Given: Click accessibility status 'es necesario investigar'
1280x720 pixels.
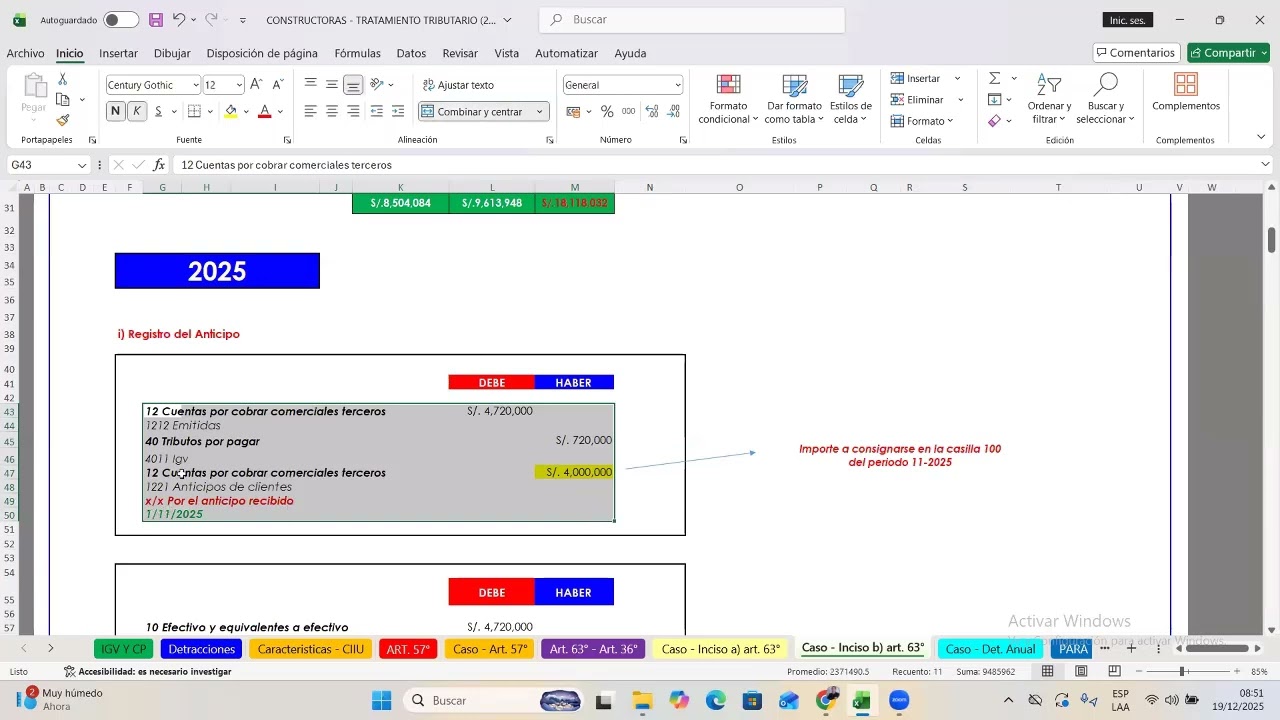Looking at the screenshot, I should point(148,672).
